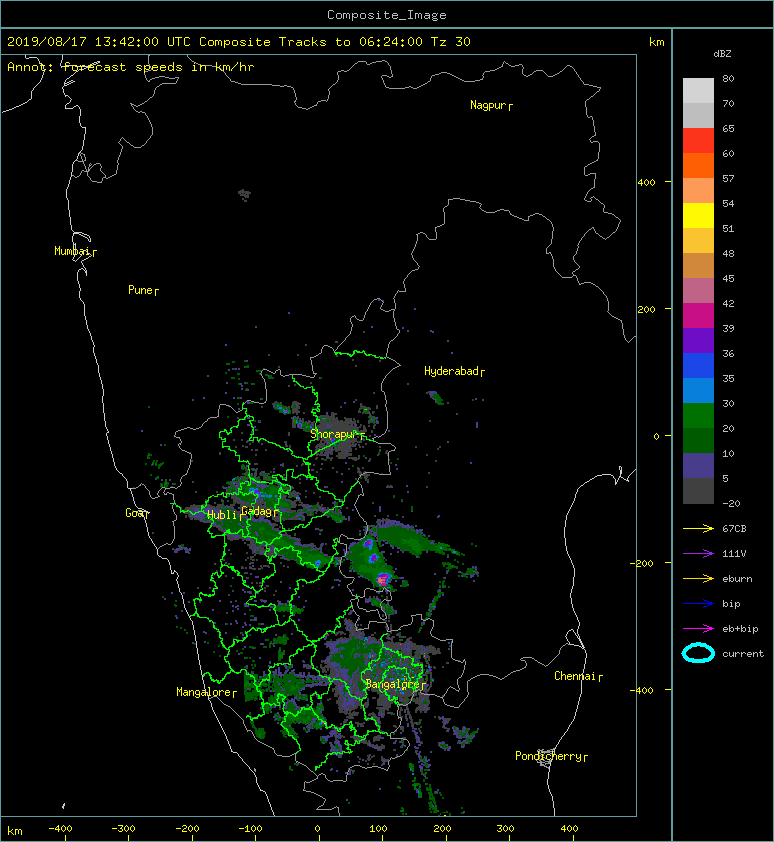Click the Chennai city label

point(575,676)
